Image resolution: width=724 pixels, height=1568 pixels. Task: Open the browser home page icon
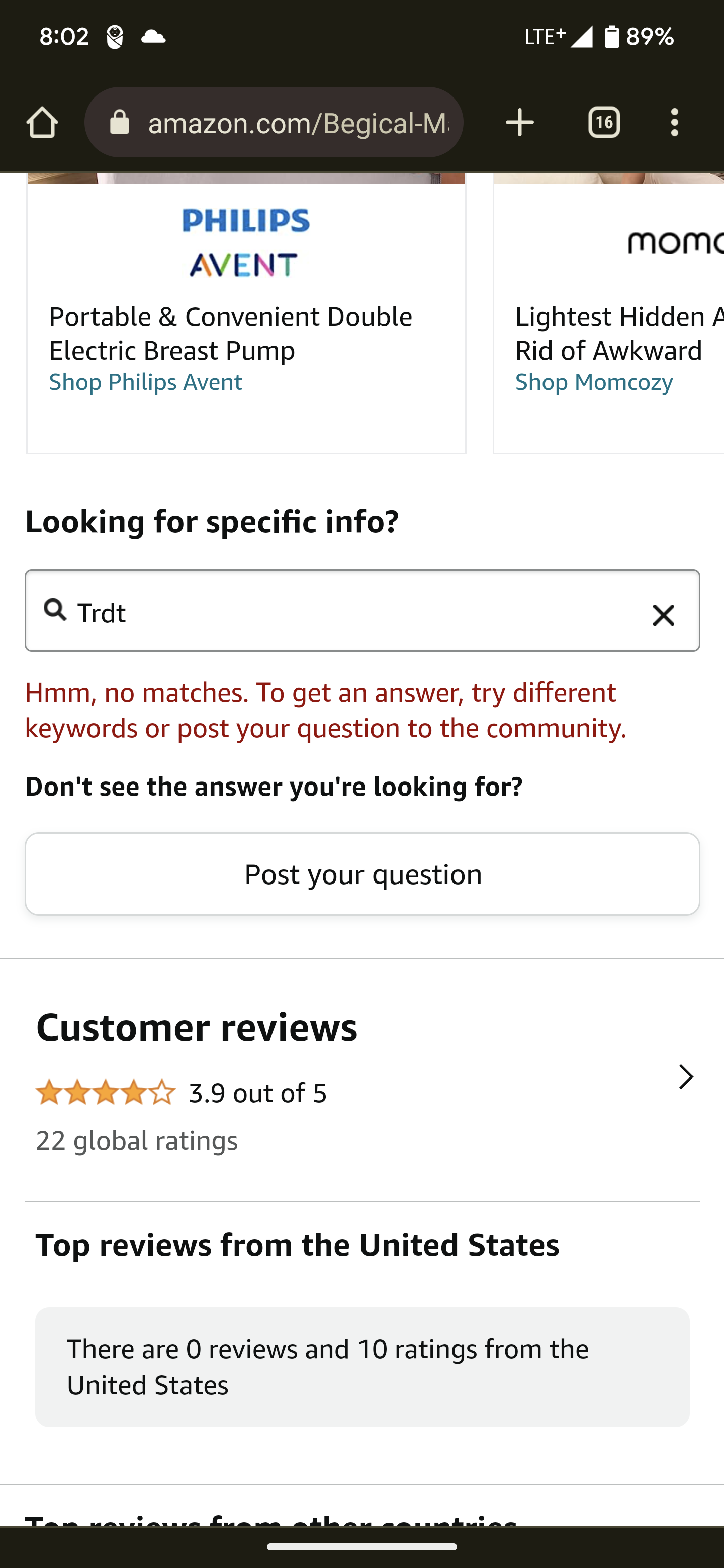click(42, 122)
